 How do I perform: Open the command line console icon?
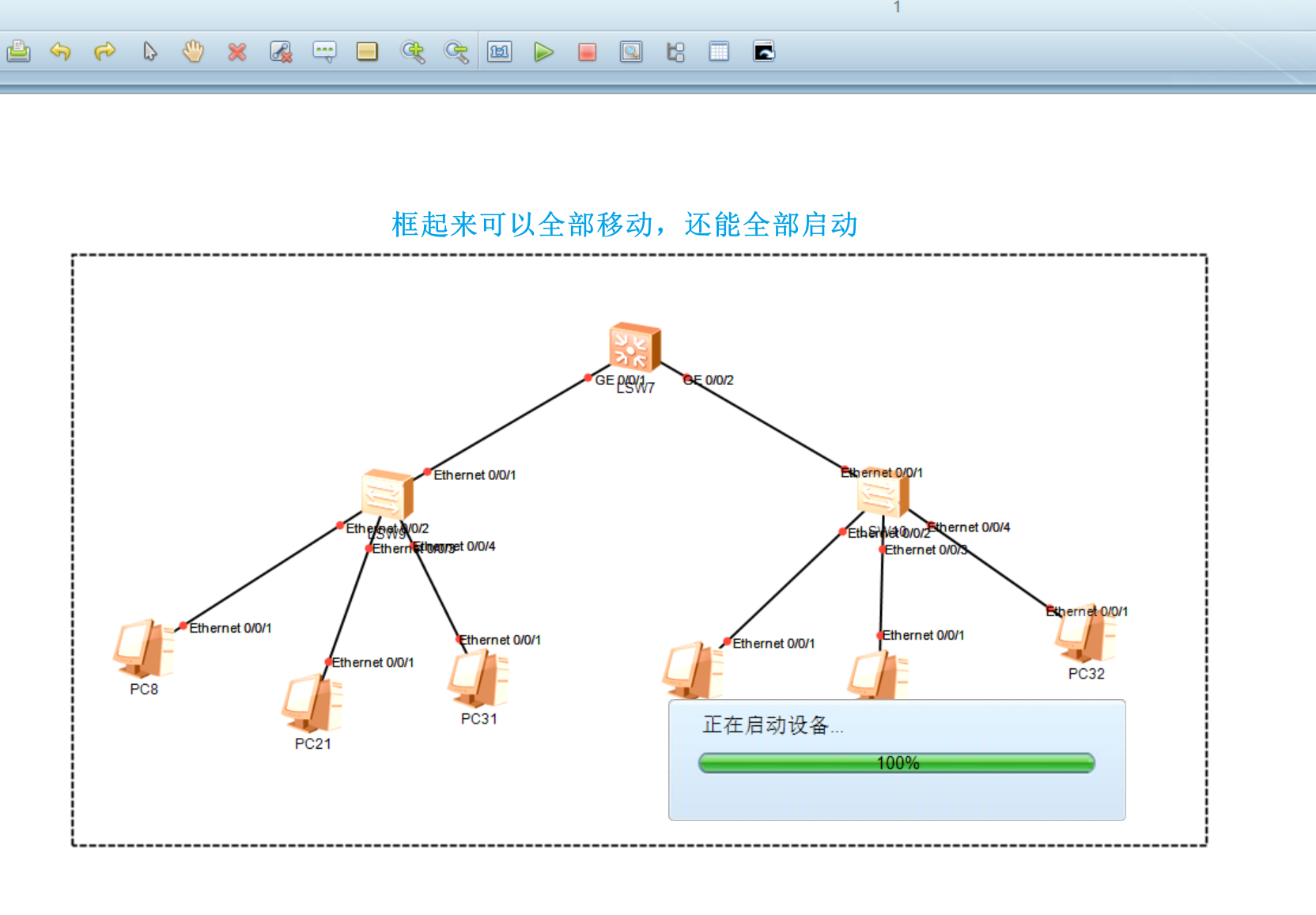pyautogui.click(x=764, y=52)
